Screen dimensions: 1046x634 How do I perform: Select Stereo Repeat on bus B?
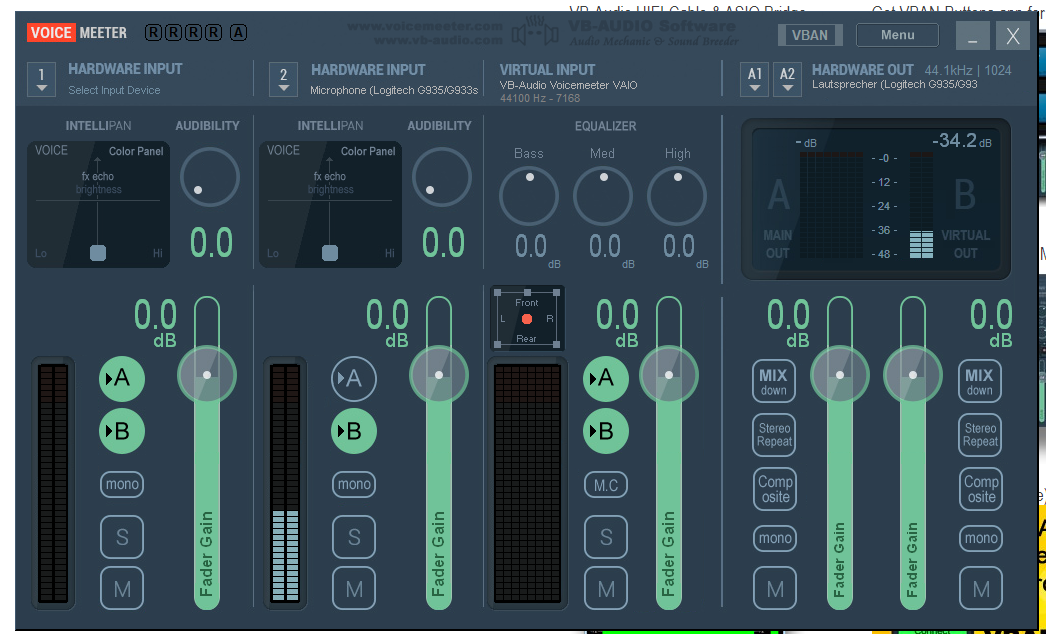980,435
